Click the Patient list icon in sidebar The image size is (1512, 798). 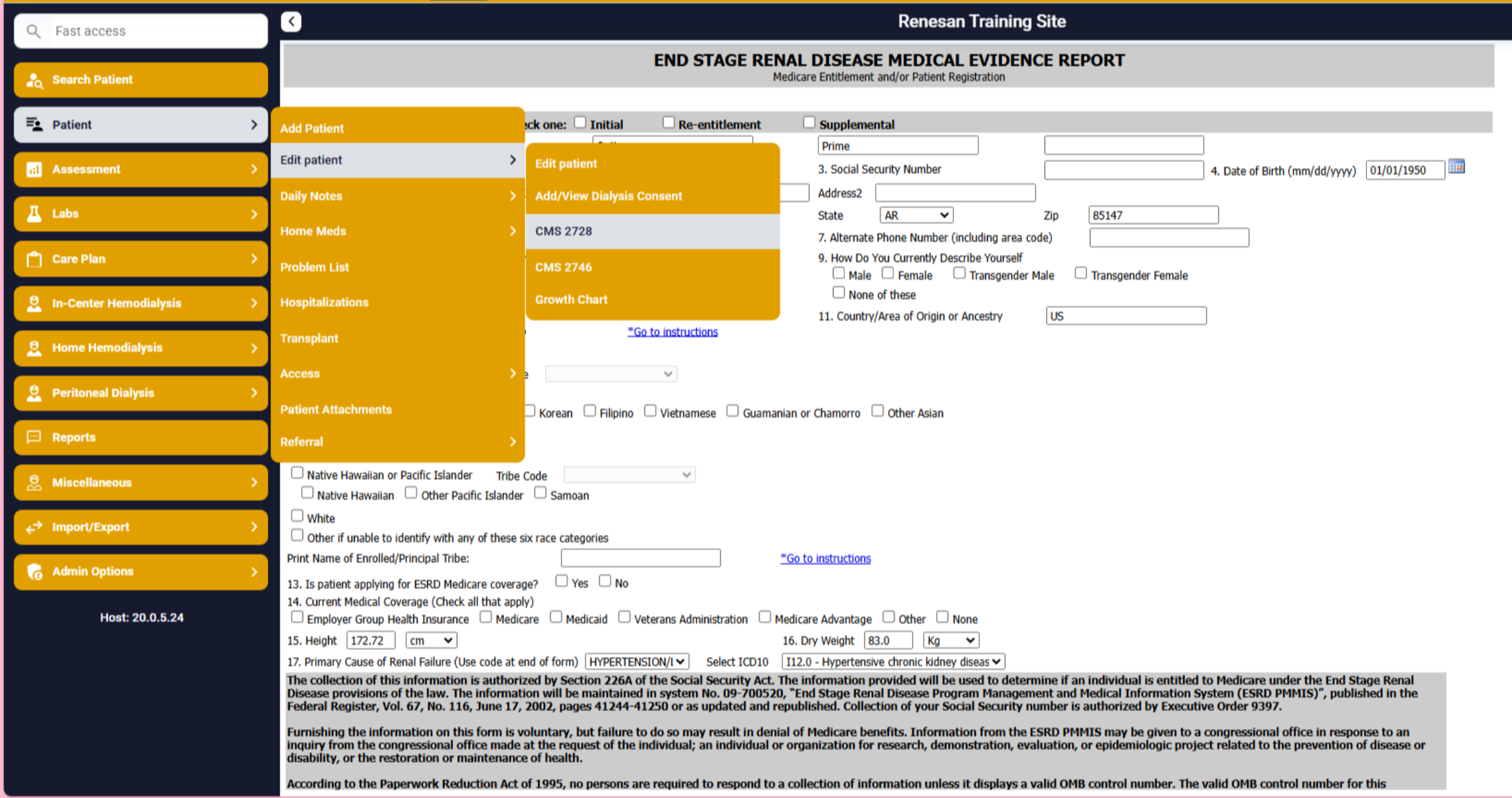34,124
